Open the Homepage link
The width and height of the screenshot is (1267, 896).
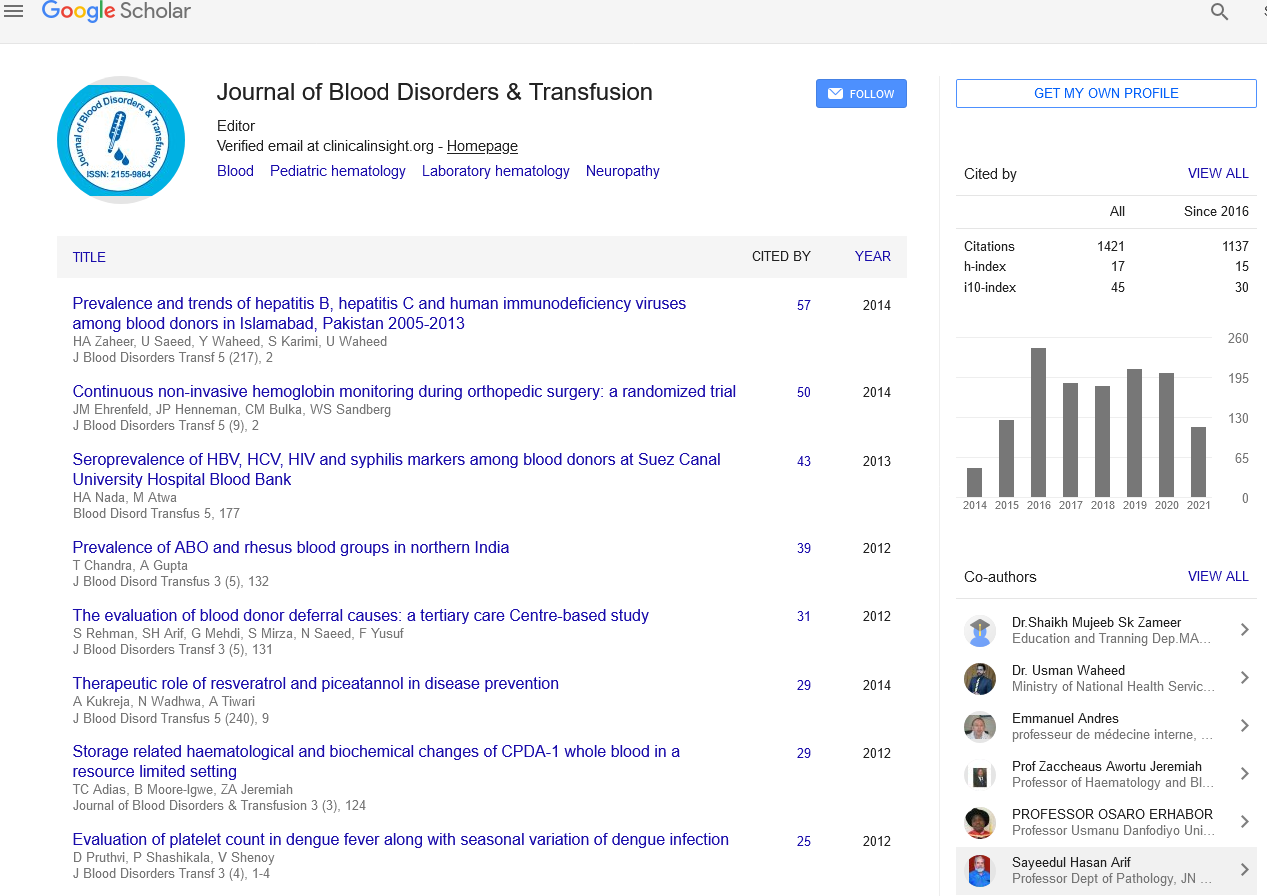(482, 146)
